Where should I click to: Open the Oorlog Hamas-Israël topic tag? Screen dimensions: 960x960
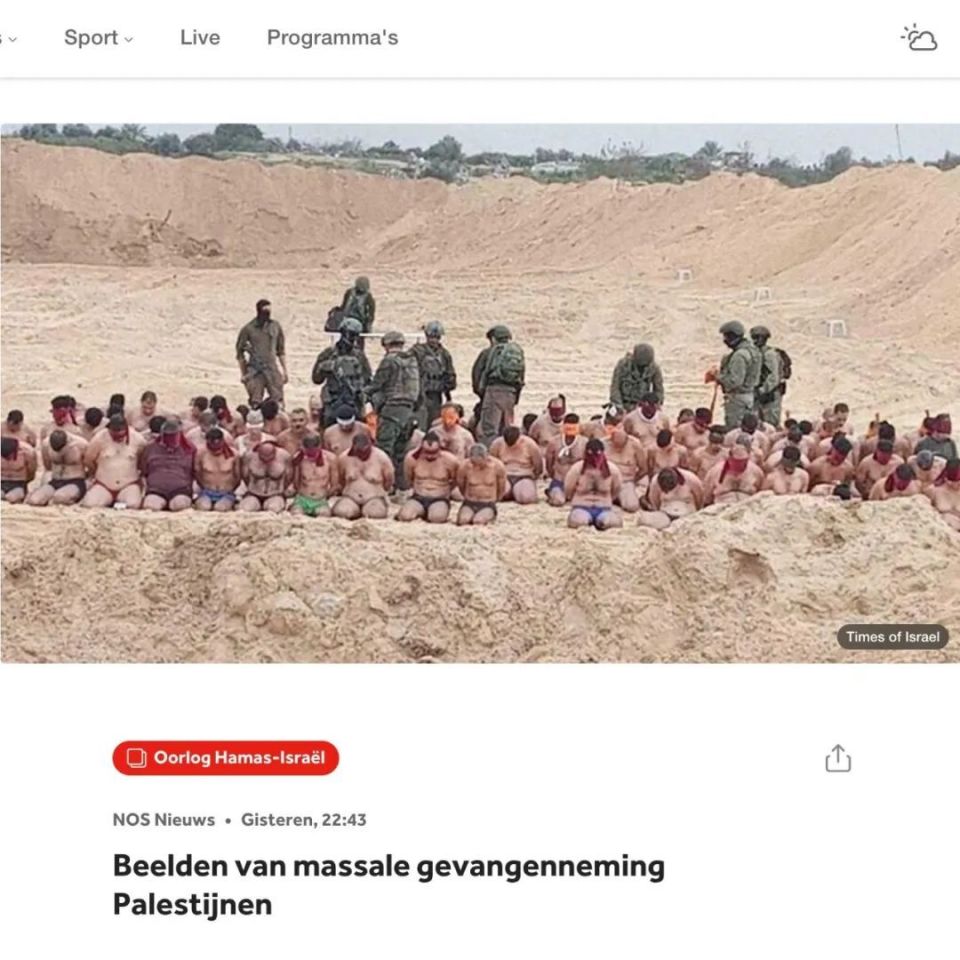click(225, 758)
